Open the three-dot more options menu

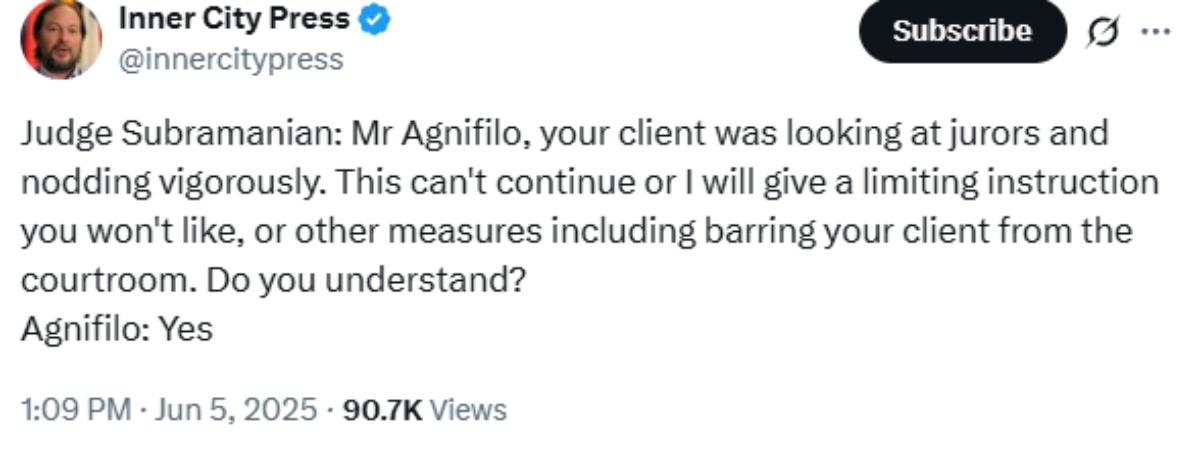pyautogui.click(x=1155, y=30)
